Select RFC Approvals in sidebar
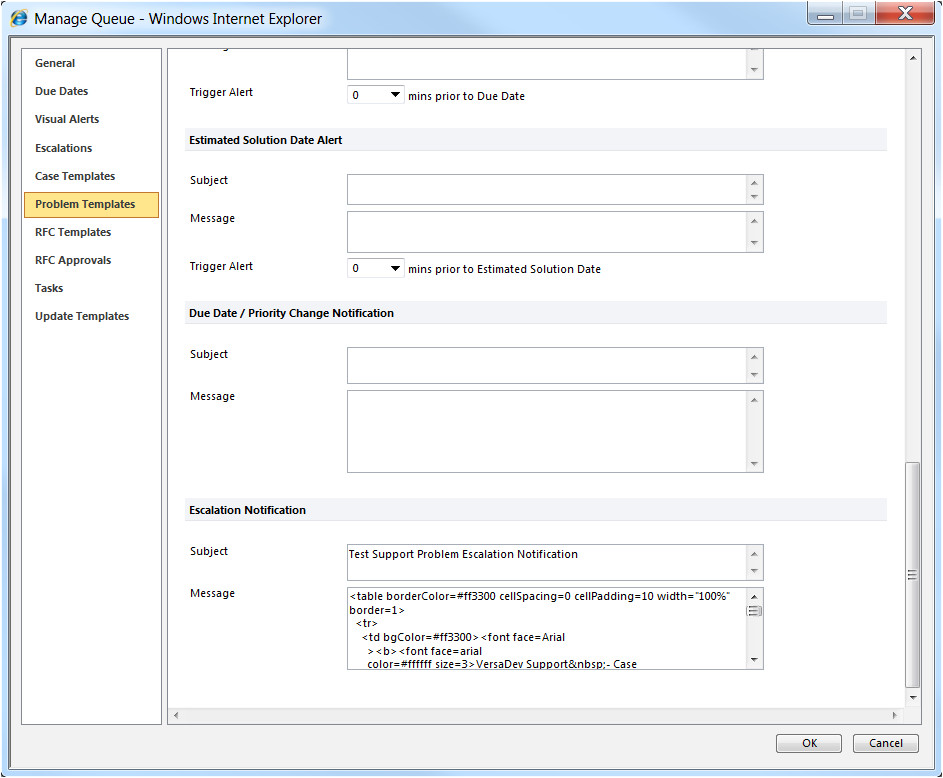This screenshot has height=778, width=943. (73, 260)
